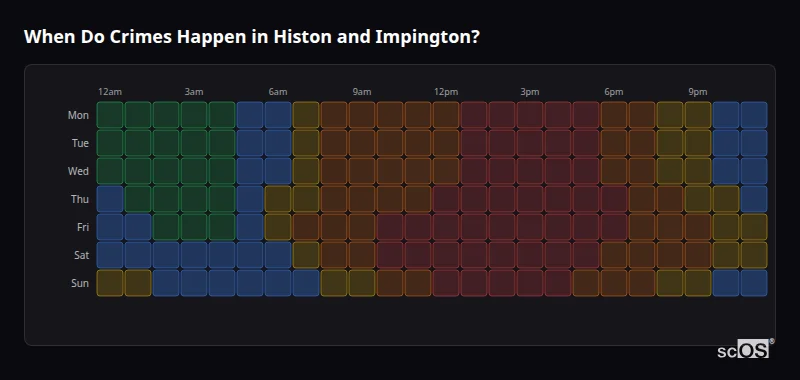Choose the Sunday 6pm orange cell
This screenshot has width=800, height=380.
tap(614, 283)
